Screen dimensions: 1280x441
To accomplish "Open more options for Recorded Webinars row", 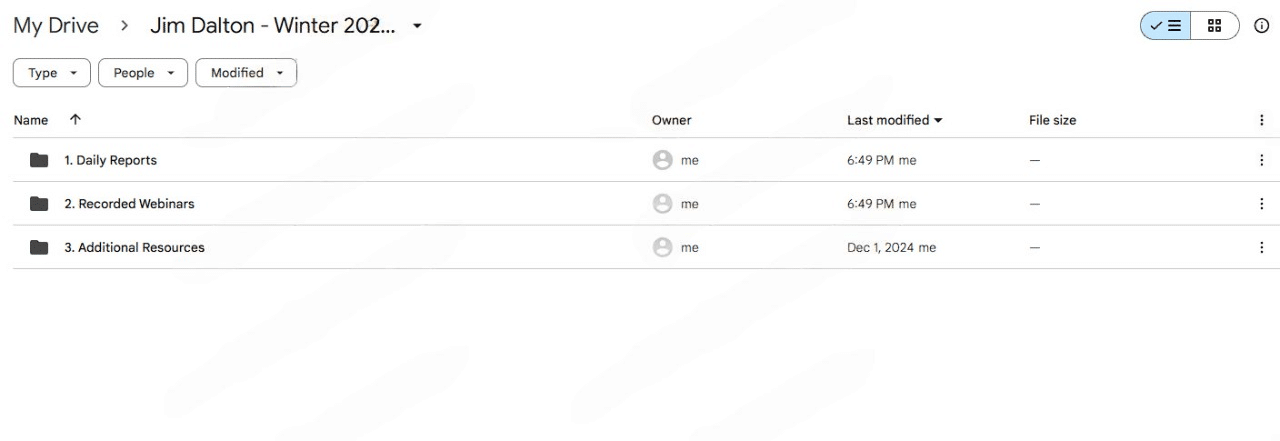I will pos(1261,204).
